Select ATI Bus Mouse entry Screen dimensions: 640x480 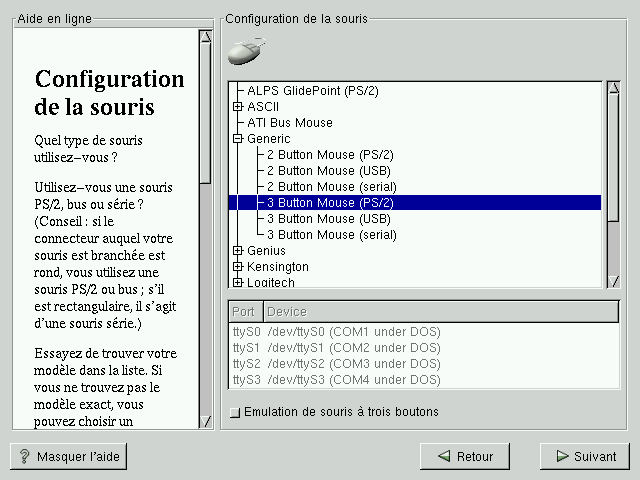coord(290,123)
